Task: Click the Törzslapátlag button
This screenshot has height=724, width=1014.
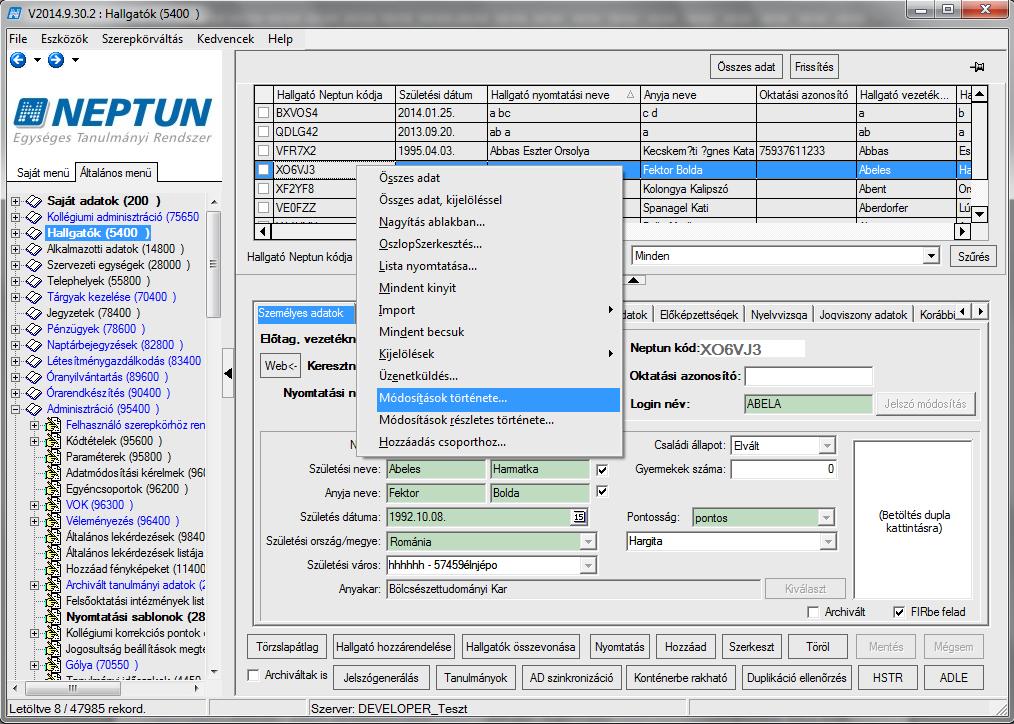Action: 287,646
